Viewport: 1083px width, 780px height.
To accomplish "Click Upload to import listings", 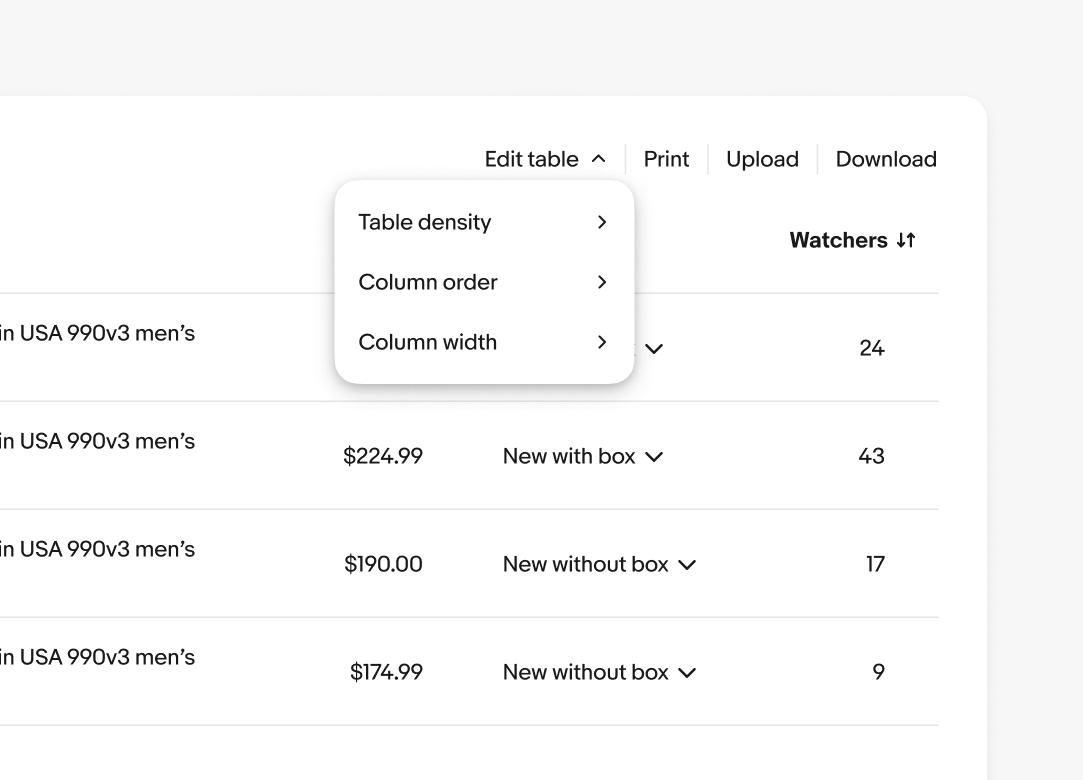I will click(762, 158).
